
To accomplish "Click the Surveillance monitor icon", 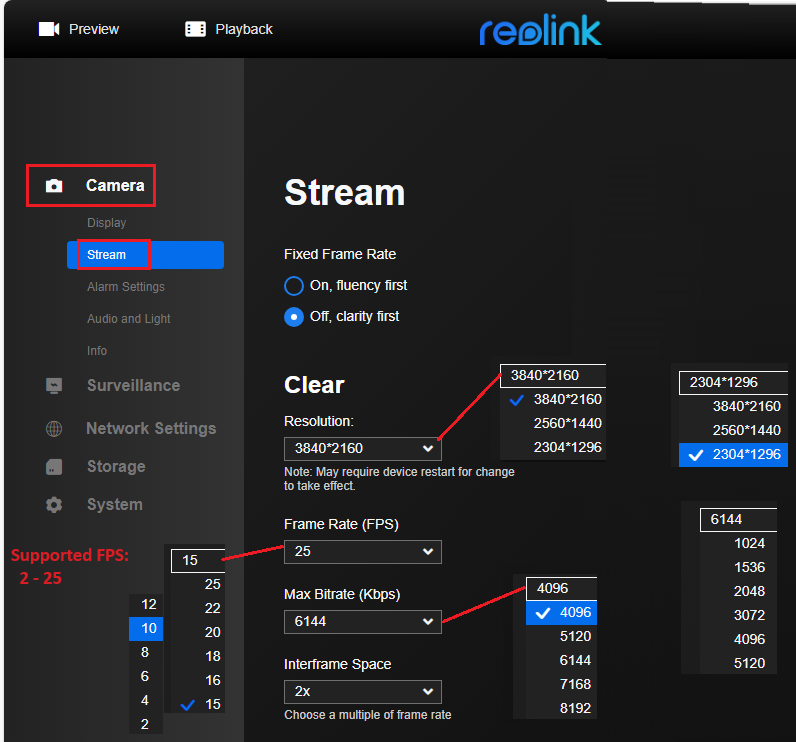I will 54,386.
